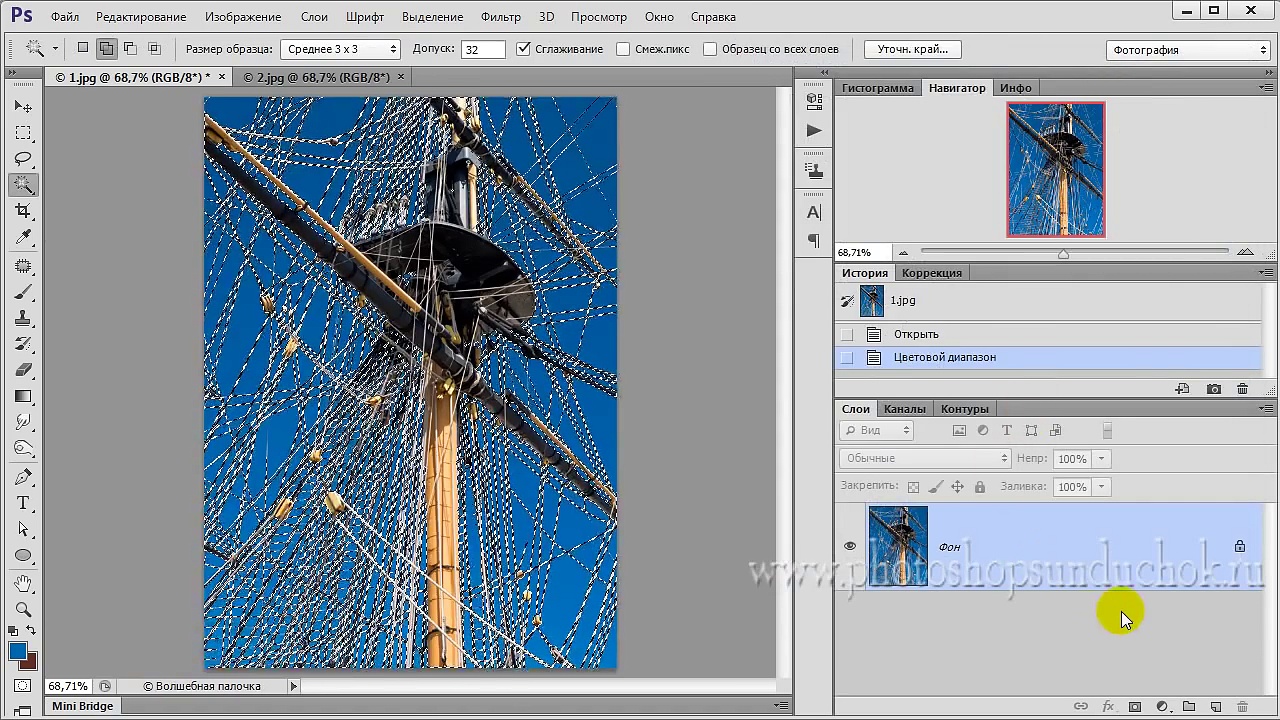Click the background color swatch
1280x720 pixels.
pos(29,662)
